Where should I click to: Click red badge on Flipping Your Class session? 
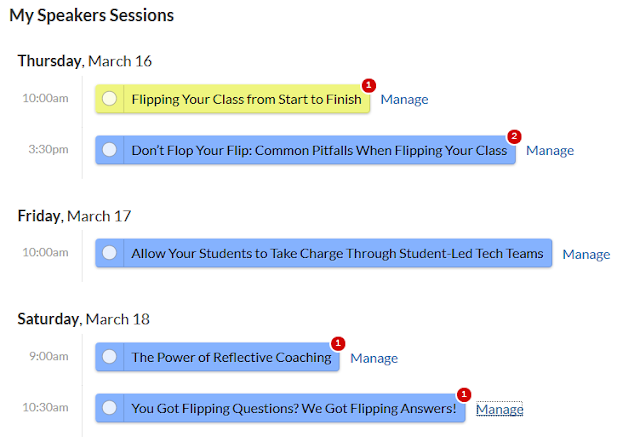click(368, 85)
